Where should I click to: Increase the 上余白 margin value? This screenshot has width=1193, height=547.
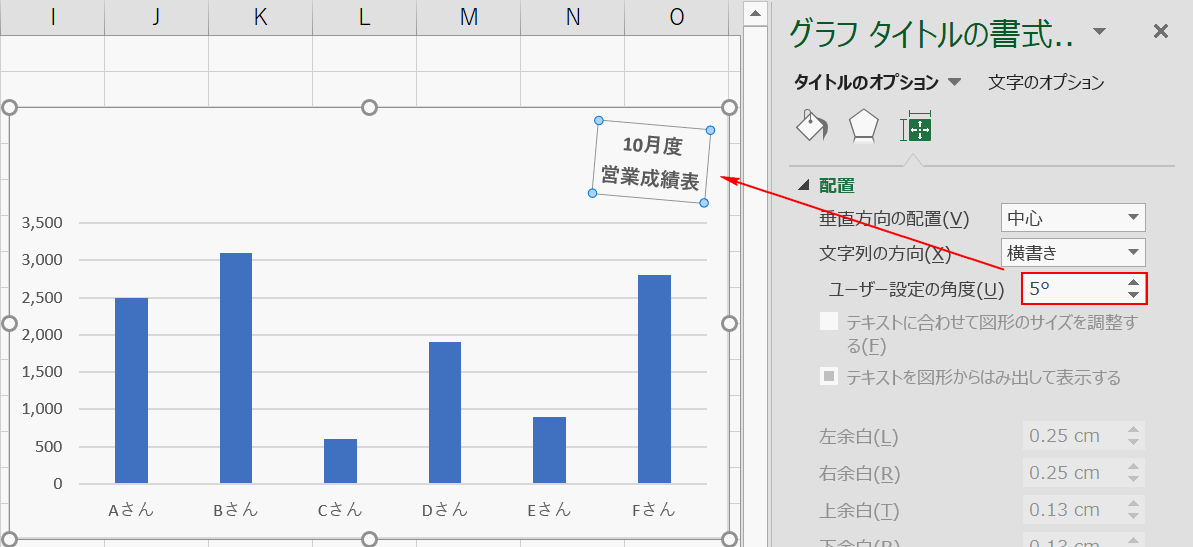[1134, 504]
